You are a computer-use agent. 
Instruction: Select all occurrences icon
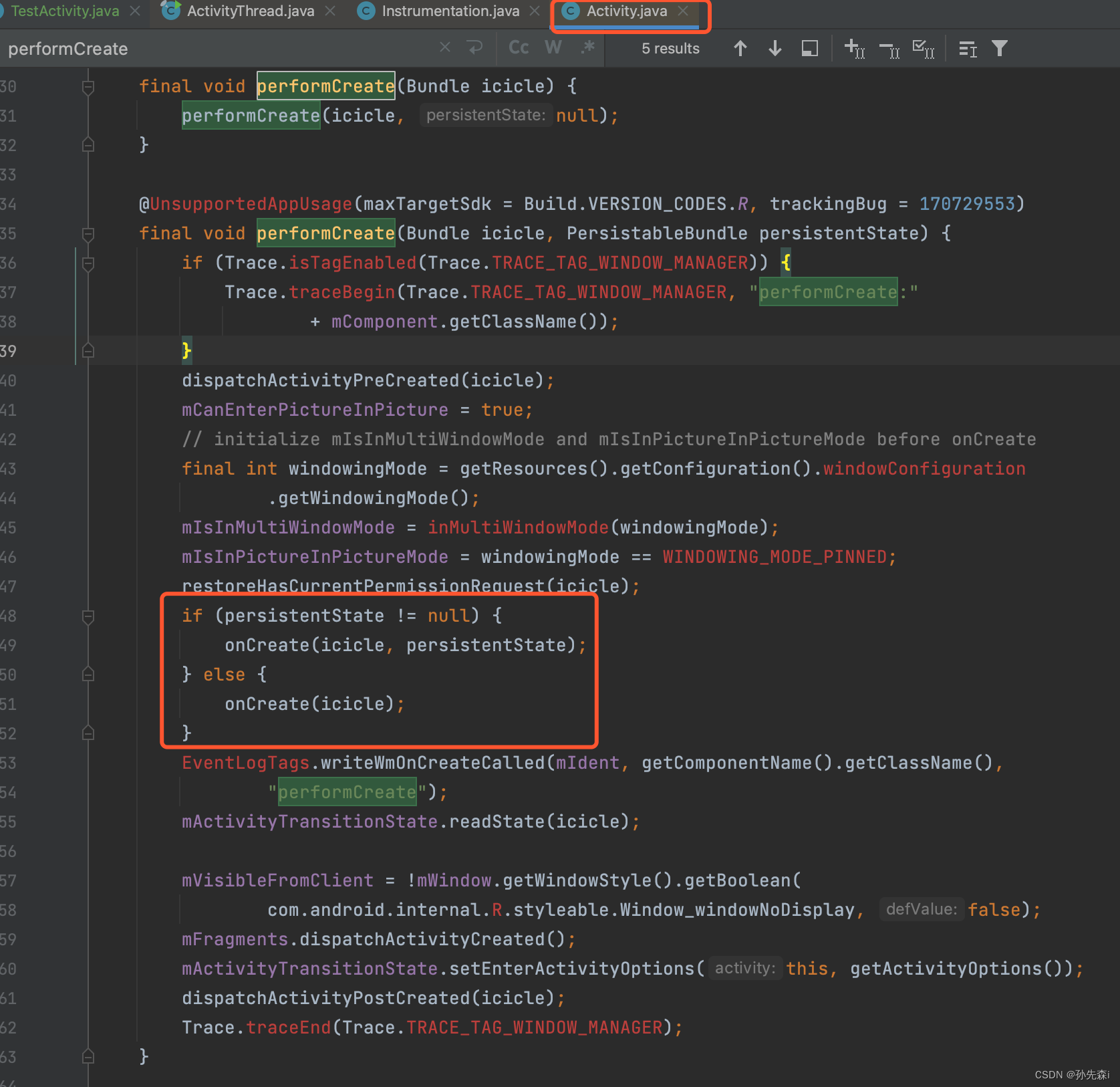click(924, 49)
